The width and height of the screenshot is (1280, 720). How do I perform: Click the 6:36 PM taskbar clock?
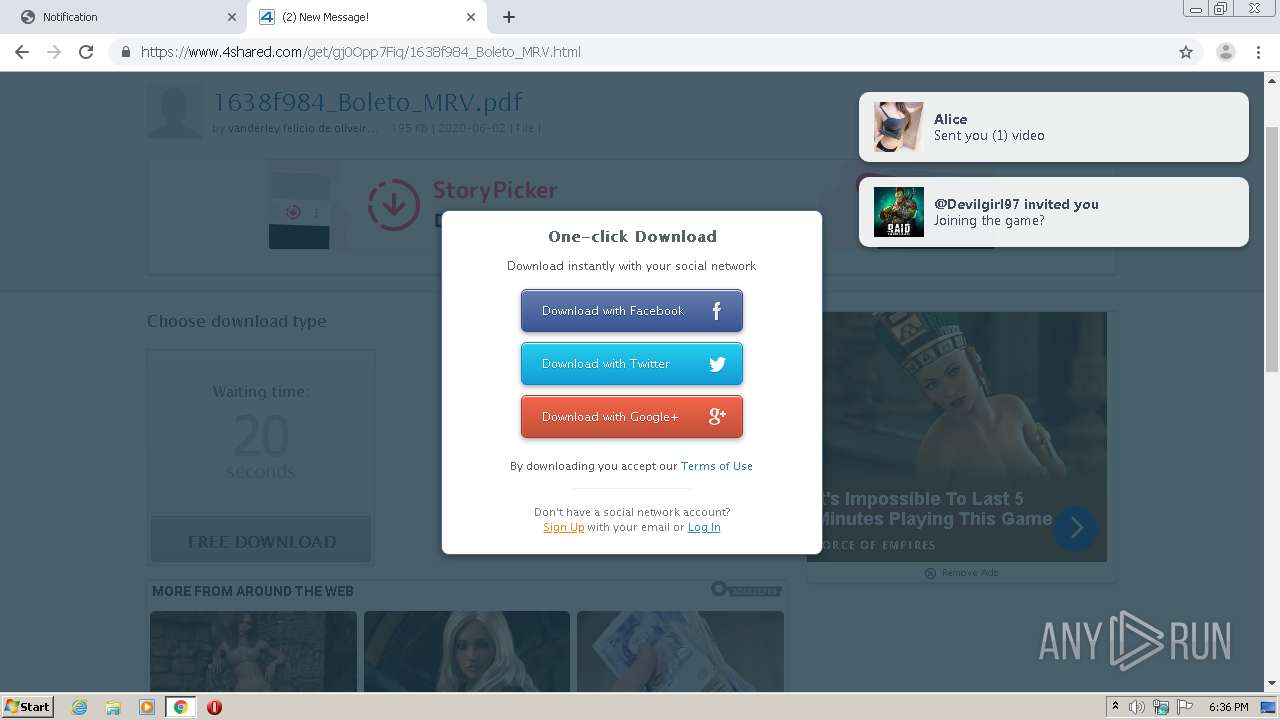point(1228,707)
